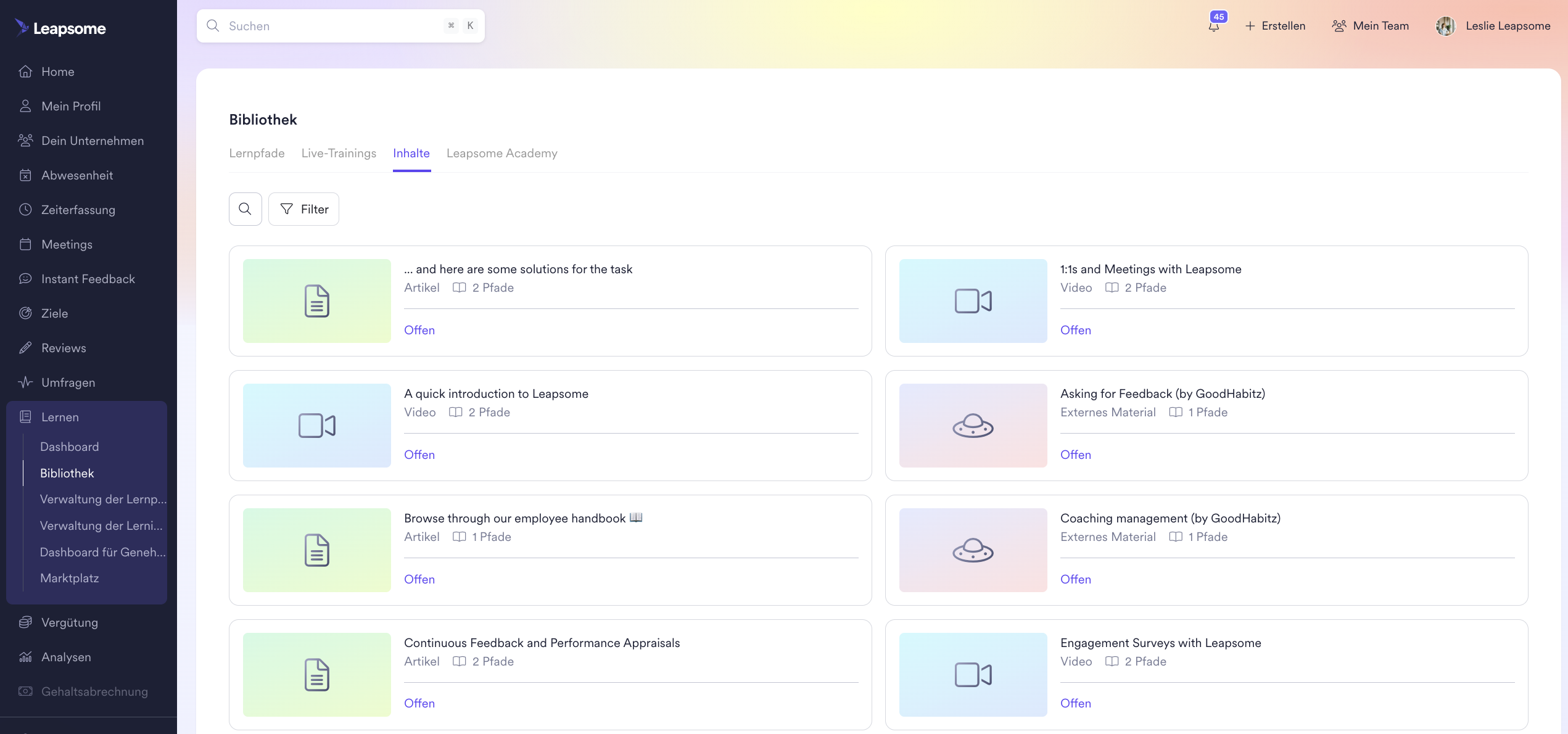Collapse the Lernen sidebar section

coord(60,417)
